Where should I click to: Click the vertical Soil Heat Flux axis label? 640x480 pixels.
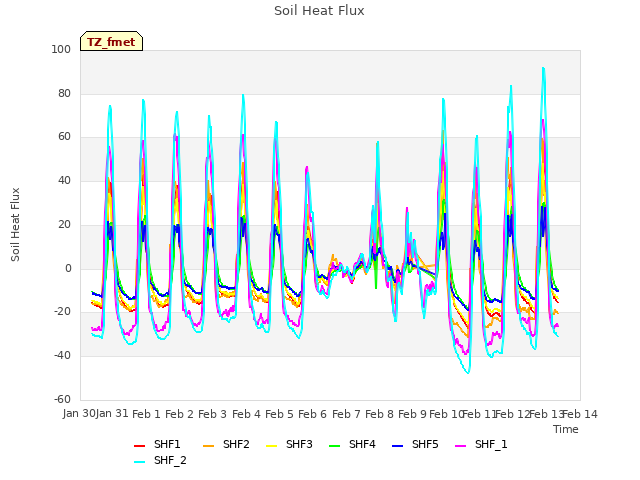[15, 224]
